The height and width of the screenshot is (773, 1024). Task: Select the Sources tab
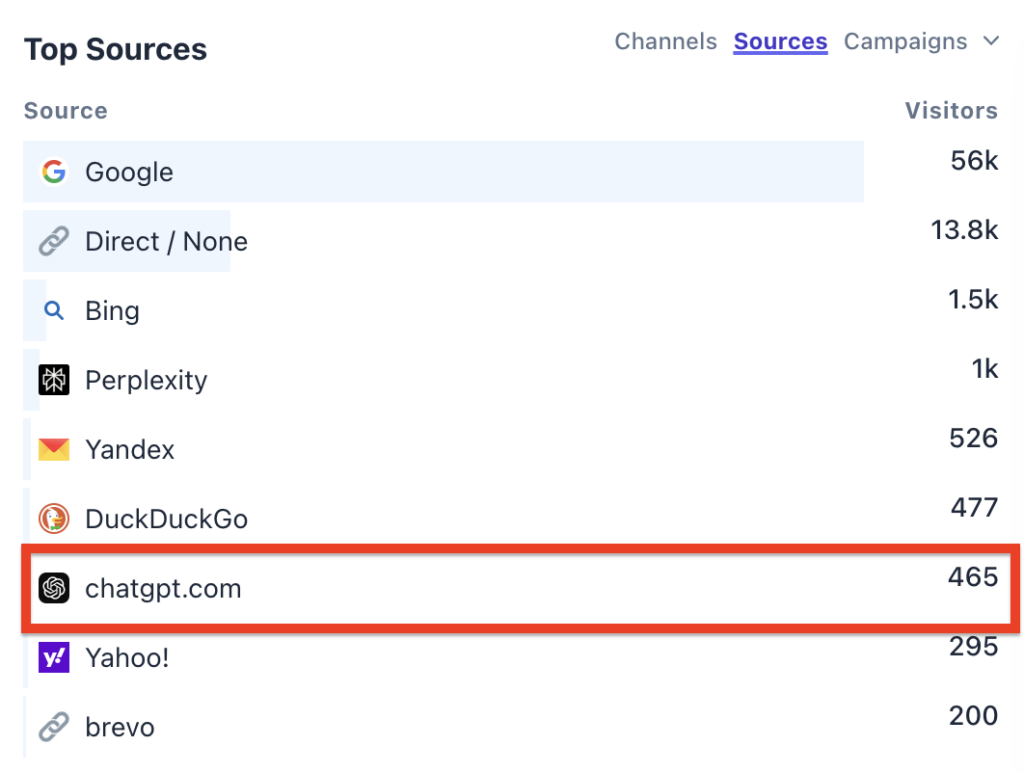point(780,41)
